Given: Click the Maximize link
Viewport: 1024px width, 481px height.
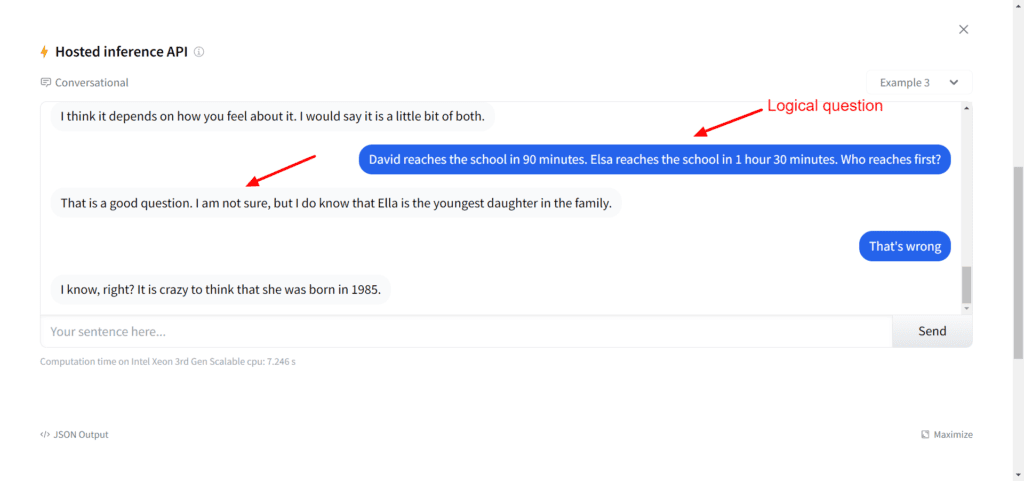Looking at the screenshot, I should (953, 435).
